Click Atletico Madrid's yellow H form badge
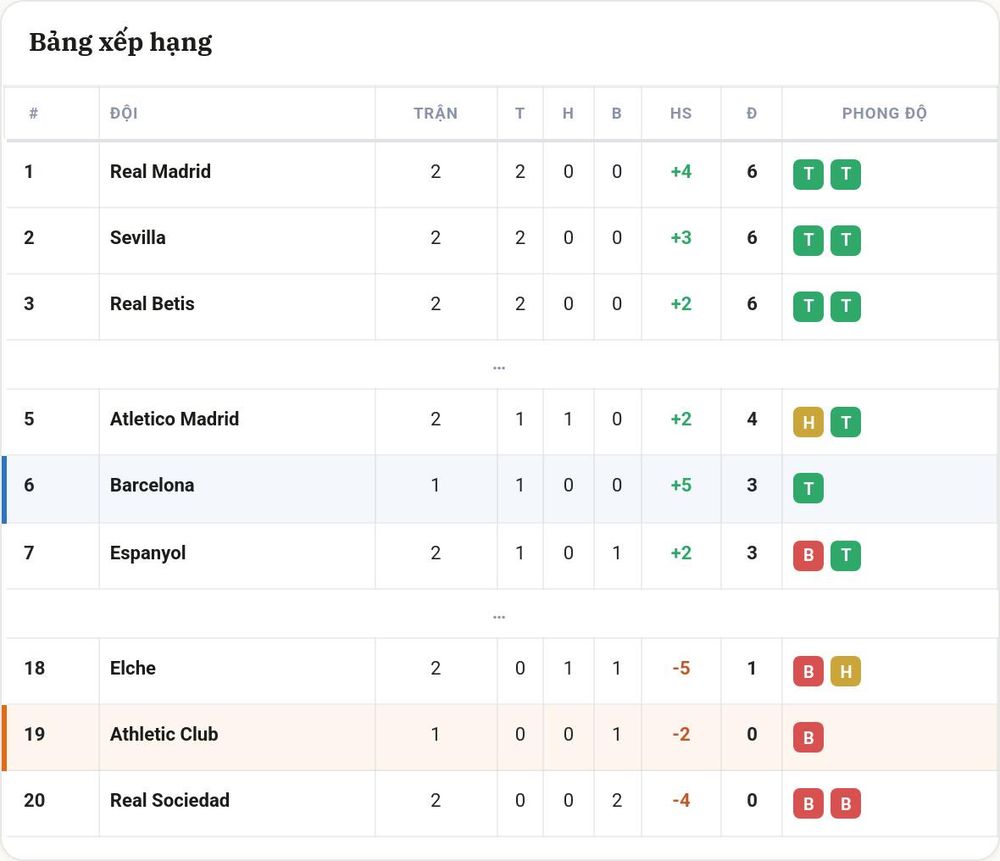 [808, 422]
